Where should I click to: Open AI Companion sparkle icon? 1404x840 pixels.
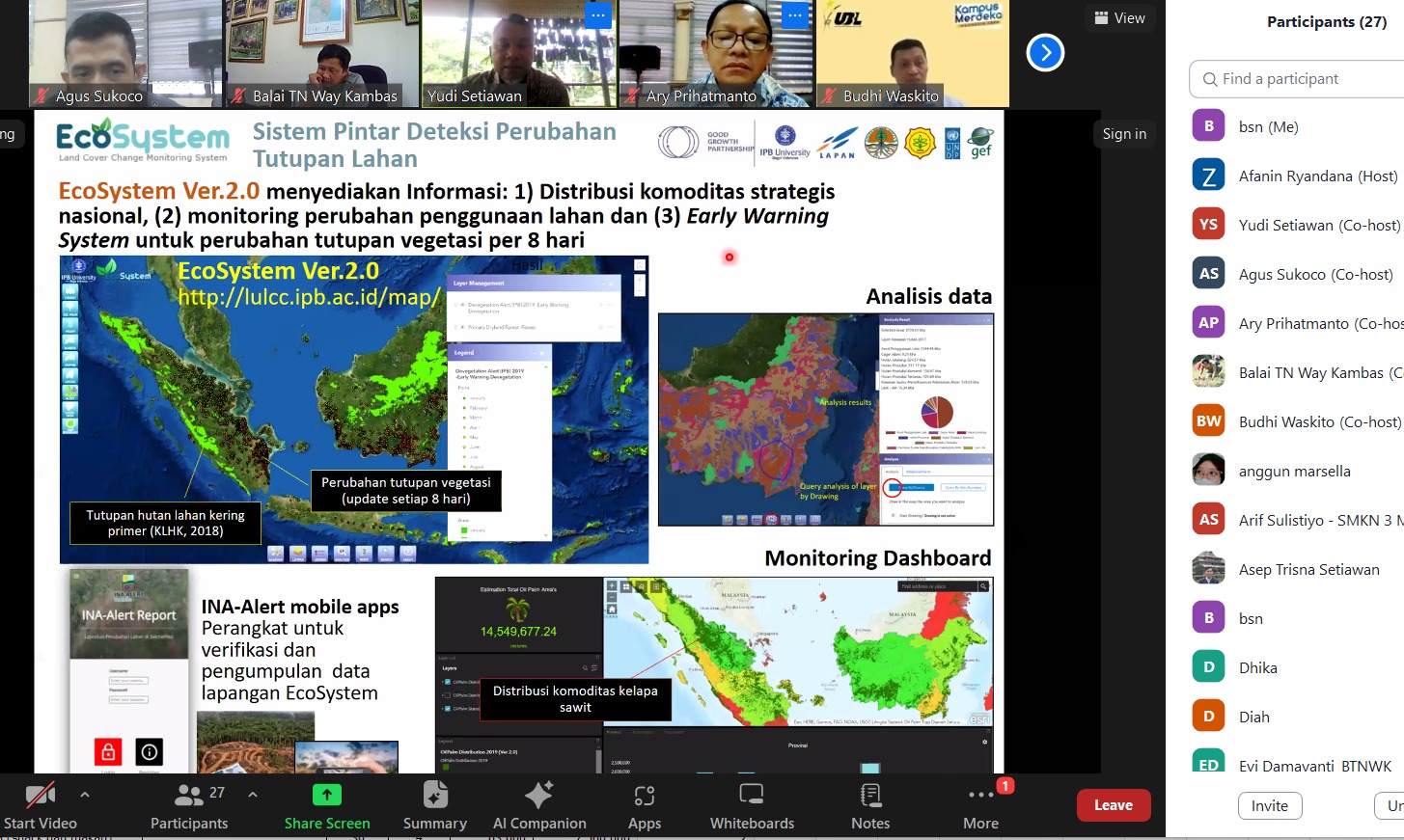(x=538, y=795)
